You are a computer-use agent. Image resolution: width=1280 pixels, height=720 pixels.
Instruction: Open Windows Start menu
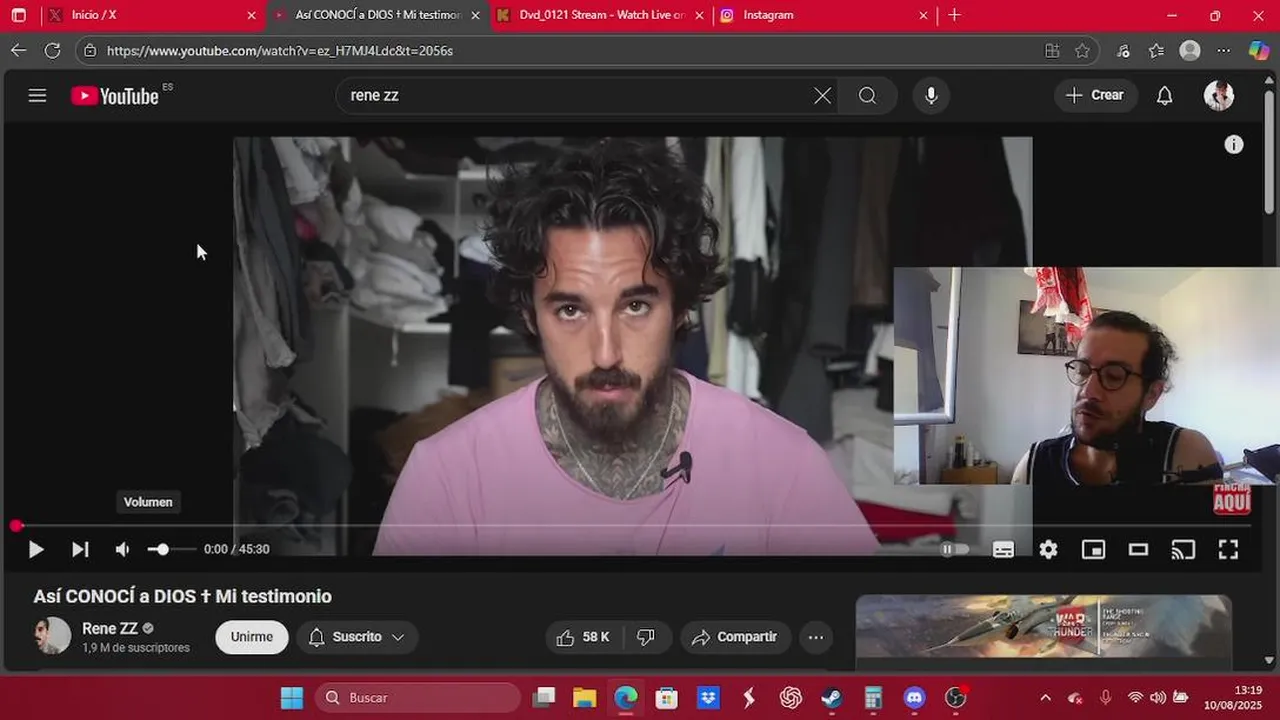tap(291, 697)
